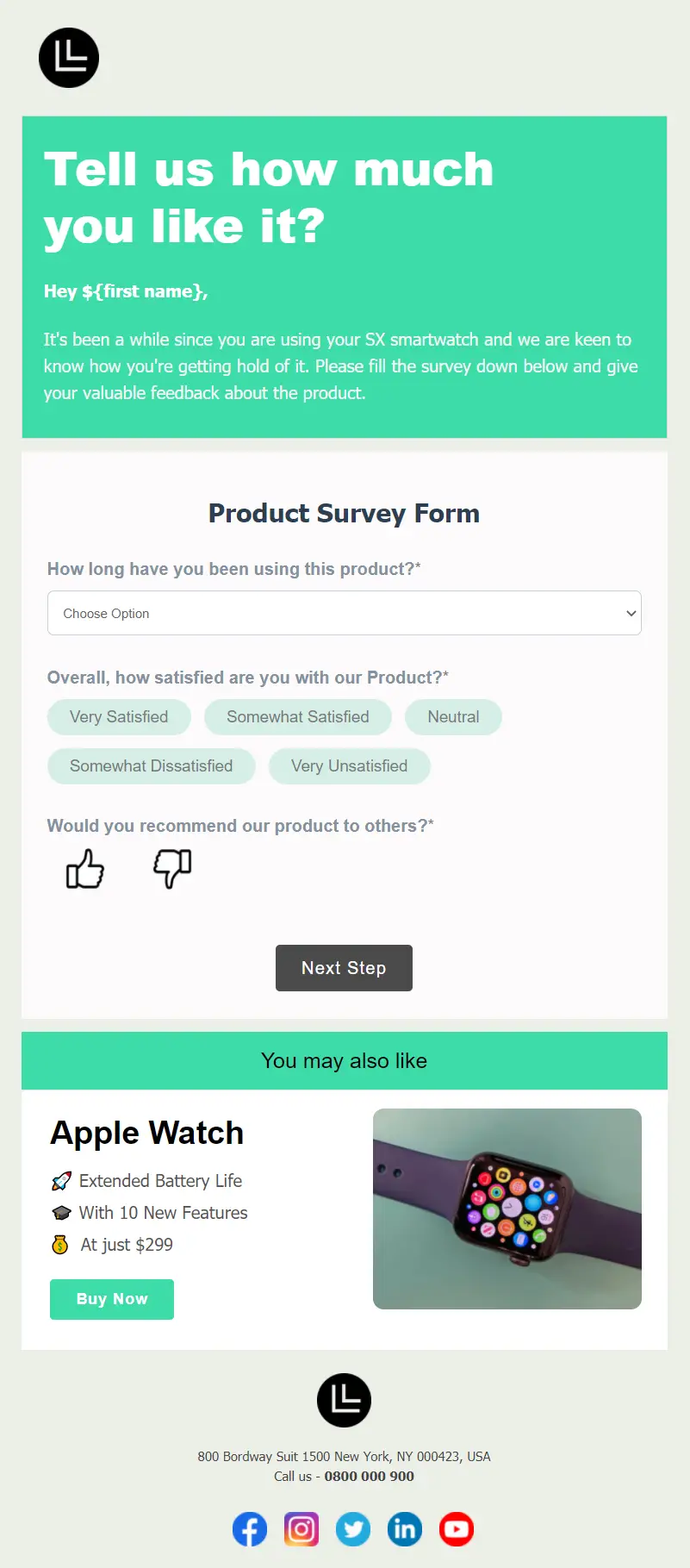Click the thumbs down icon
This screenshot has height=1568, width=690.
[x=172, y=868]
